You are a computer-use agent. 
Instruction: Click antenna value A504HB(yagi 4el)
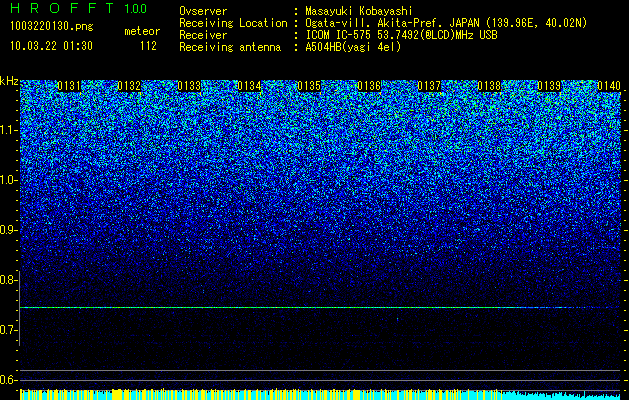(353, 47)
